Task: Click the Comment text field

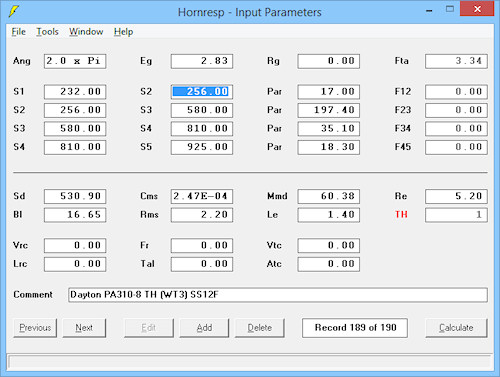Action: pos(278,295)
